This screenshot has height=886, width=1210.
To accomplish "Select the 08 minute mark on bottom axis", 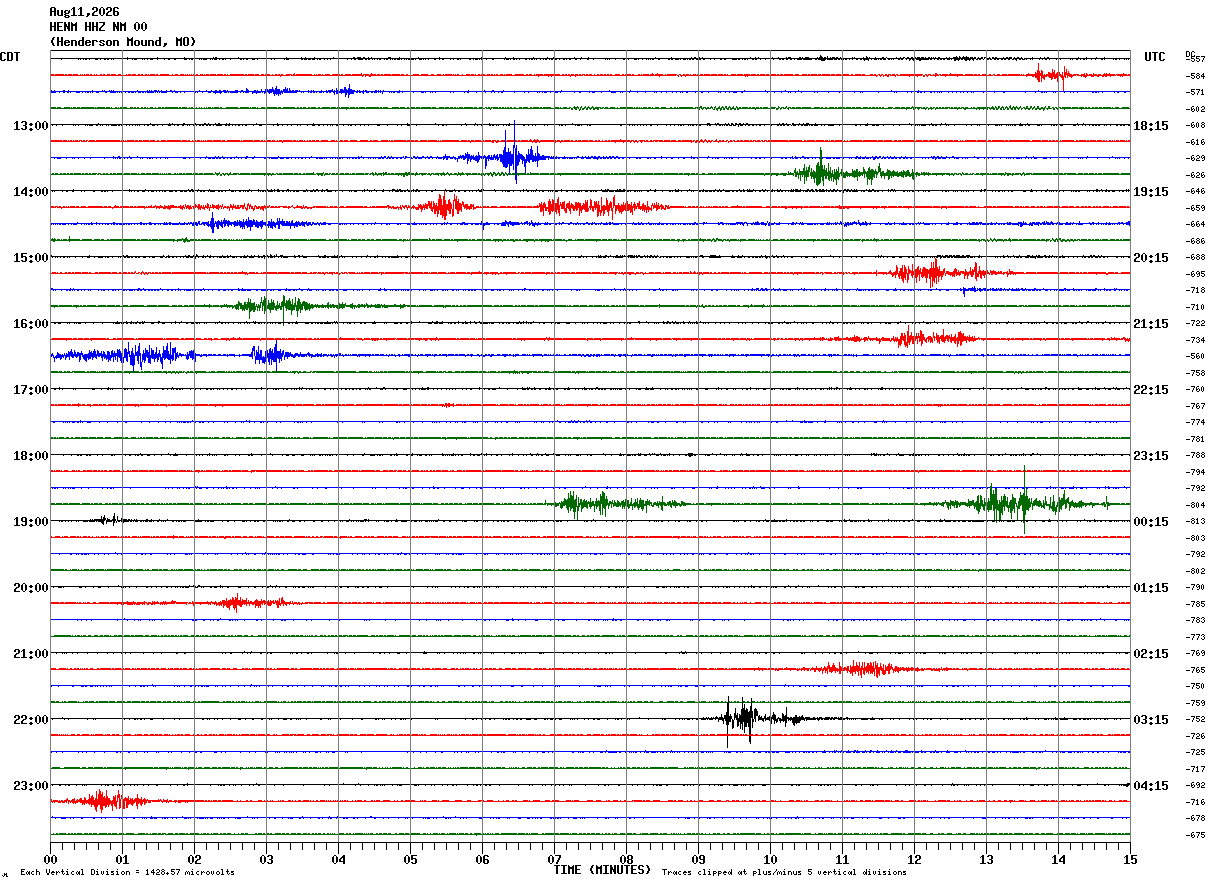I will (x=626, y=860).
